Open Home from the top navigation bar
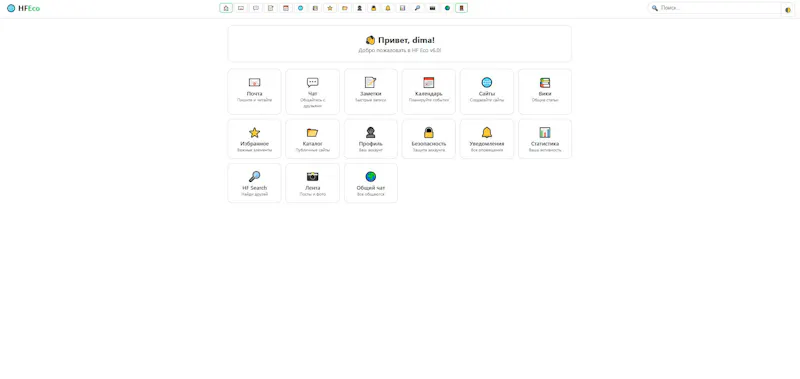The image size is (800, 379). click(226, 8)
